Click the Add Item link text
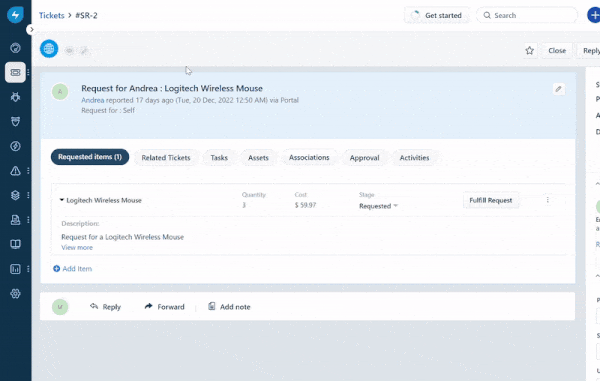This screenshot has width=600, height=381. coord(77,269)
